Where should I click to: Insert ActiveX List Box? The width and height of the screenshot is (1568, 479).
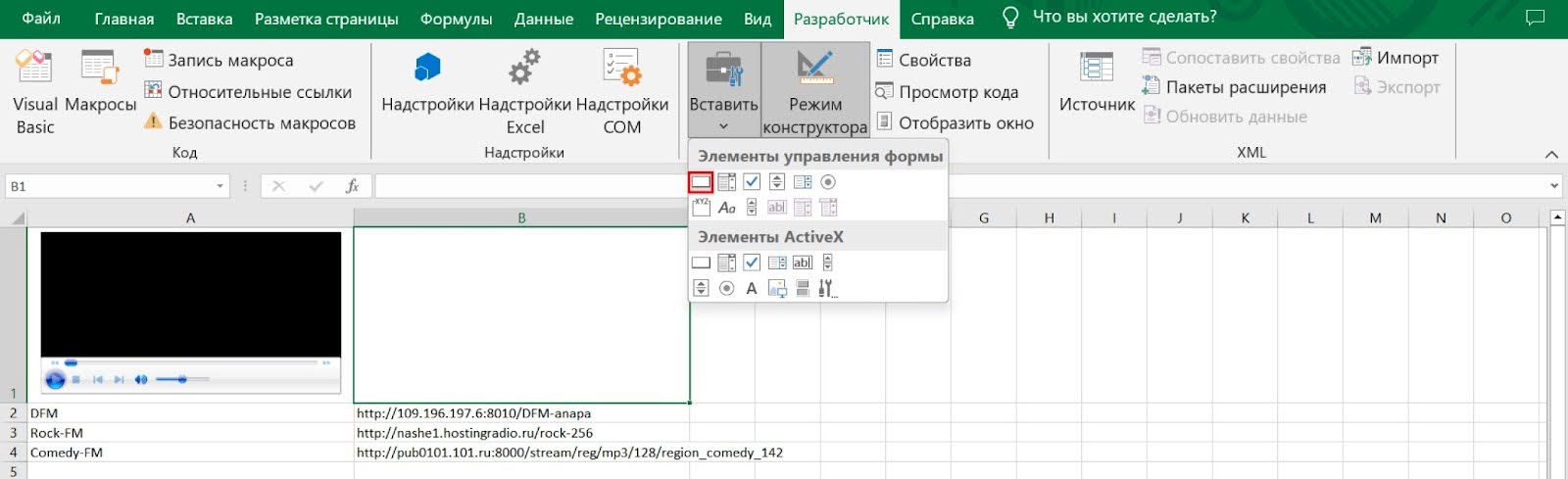click(777, 263)
